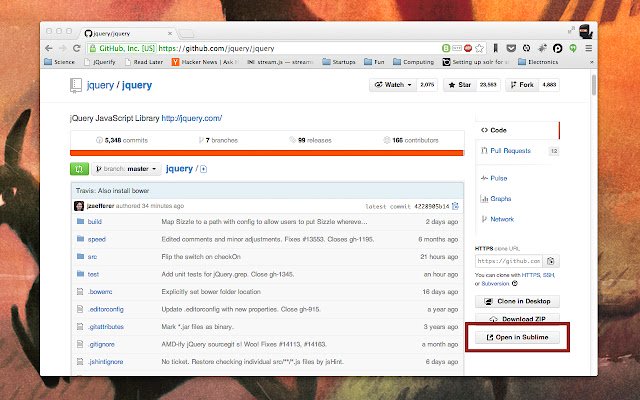Click the Pocket extension icon
This screenshot has height=400, width=640.
tap(511, 48)
